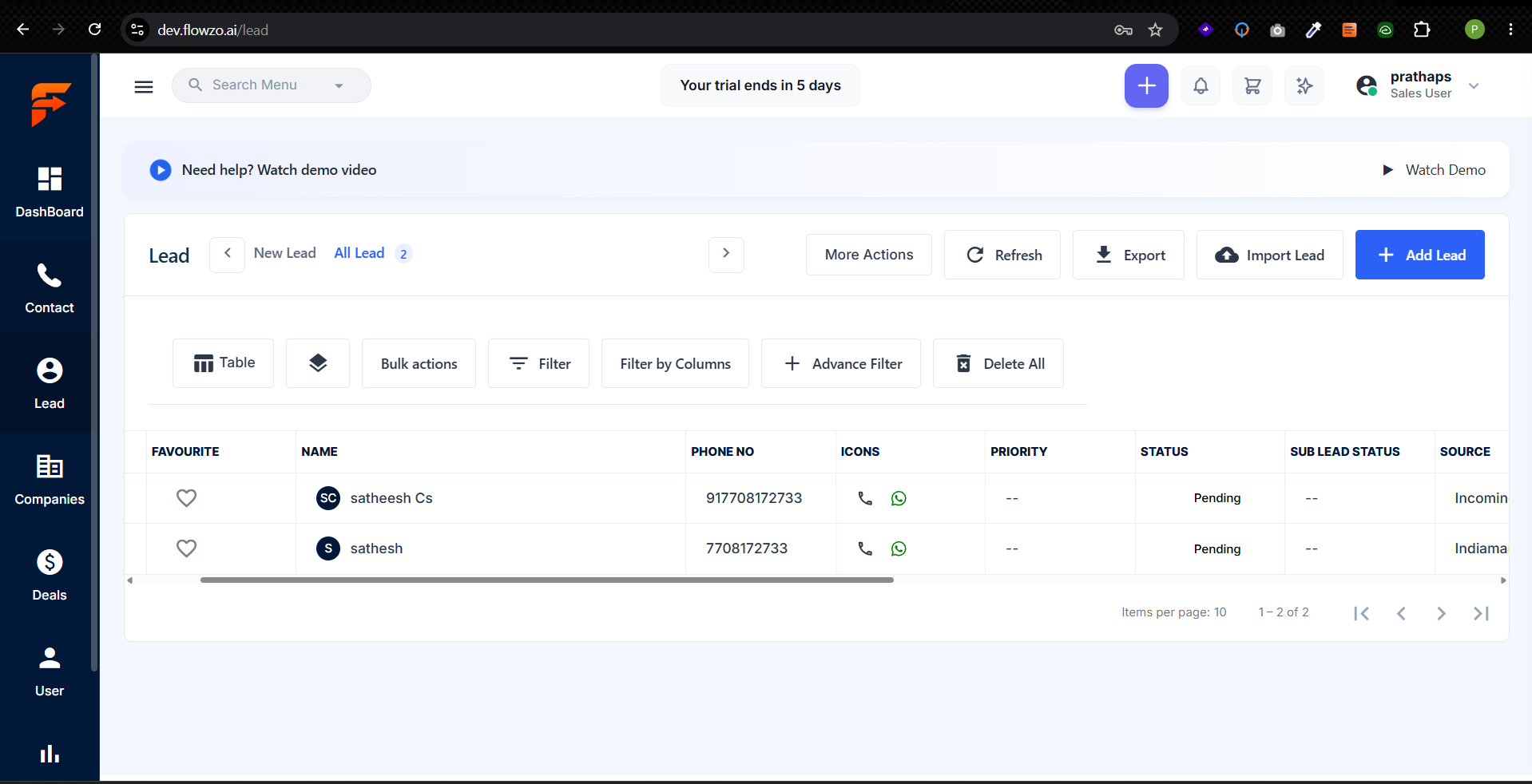Open DashBoard from the sidebar
Viewport: 1532px width, 784px height.
pyautogui.click(x=50, y=192)
